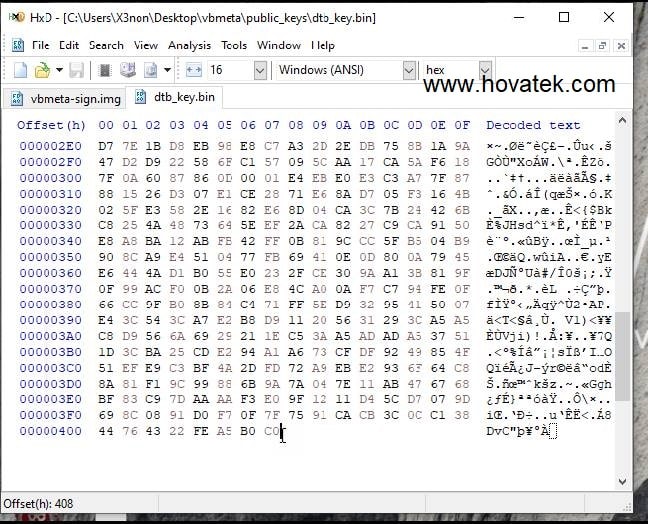Click offset row 00000300
Image resolution: width=648 pixels, height=524 pixels.
click(x=50, y=178)
